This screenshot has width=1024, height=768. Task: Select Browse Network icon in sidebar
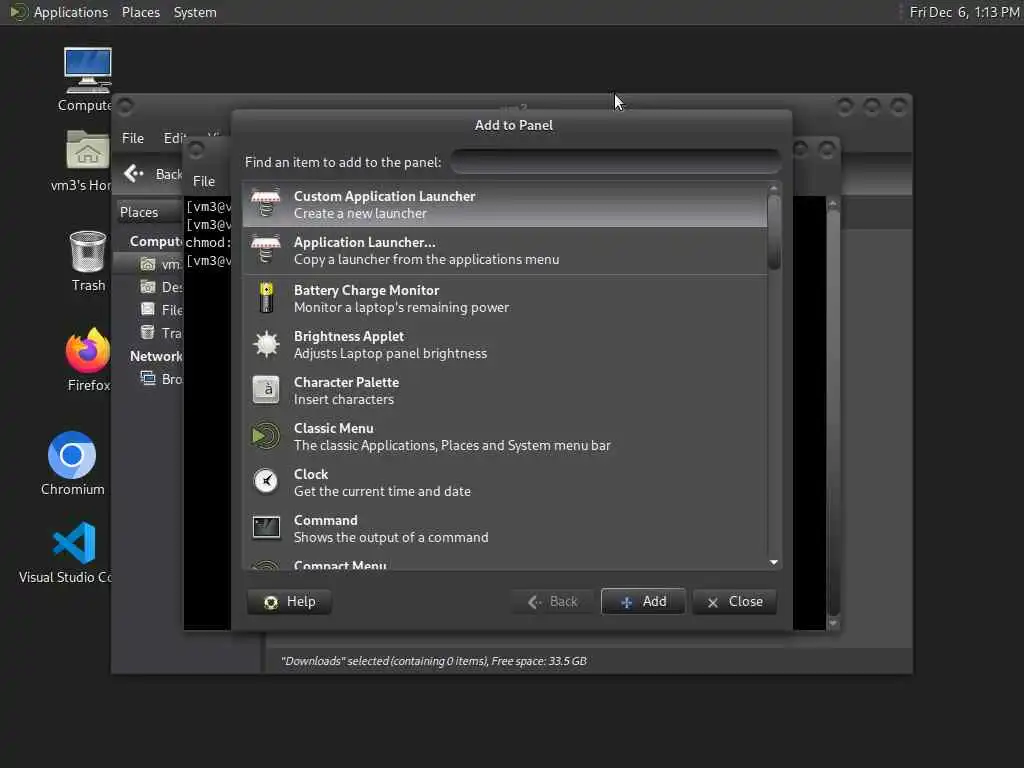coord(148,379)
